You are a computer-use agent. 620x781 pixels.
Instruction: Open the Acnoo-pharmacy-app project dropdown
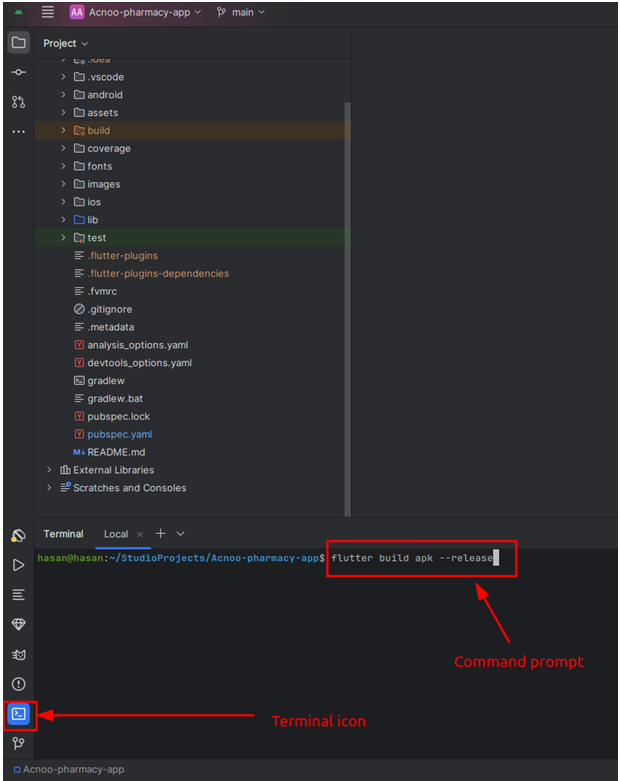(x=135, y=12)
